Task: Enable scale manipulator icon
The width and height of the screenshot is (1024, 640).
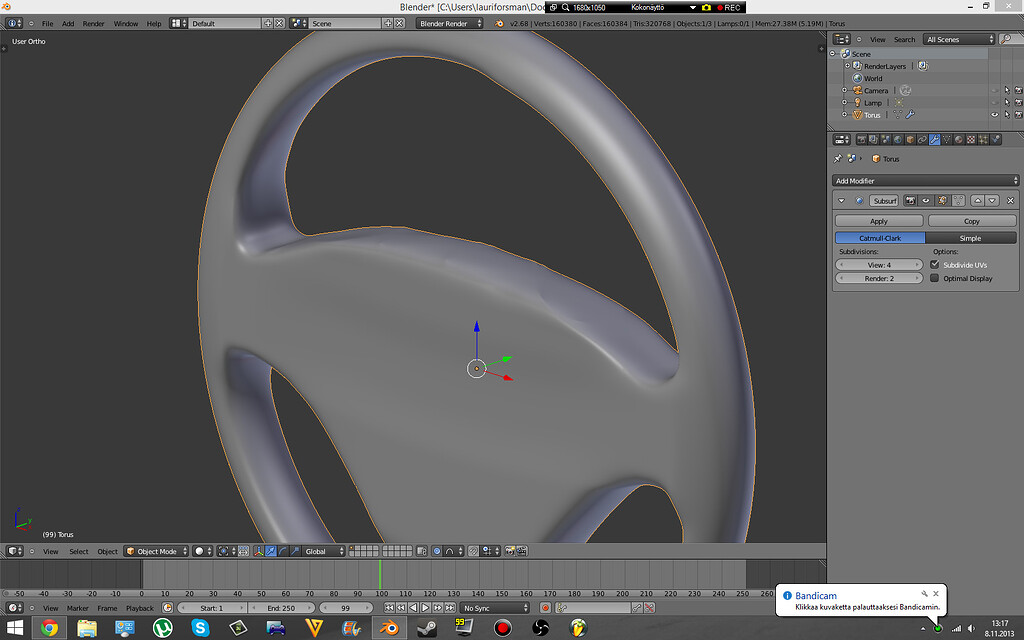Action: pyautogui.click(x=295, y=551)
